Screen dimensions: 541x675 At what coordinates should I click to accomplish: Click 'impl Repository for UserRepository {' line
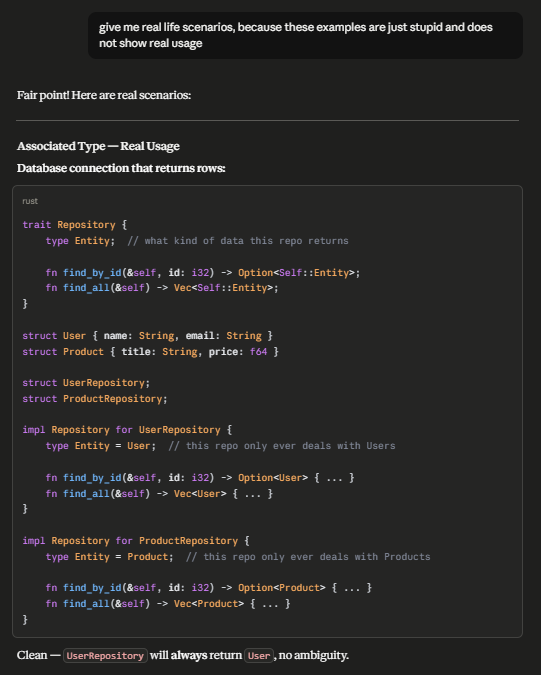(x=127, y=430)
